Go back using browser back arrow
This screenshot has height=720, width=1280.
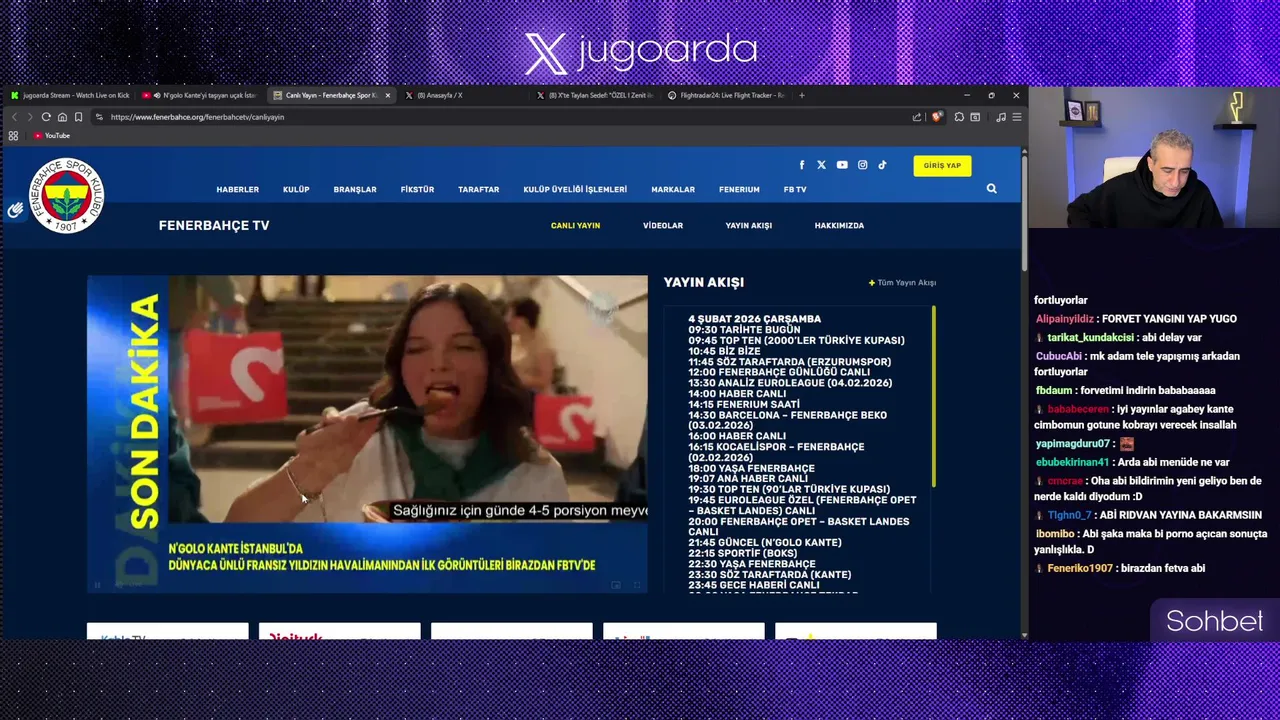pos(14,117)
